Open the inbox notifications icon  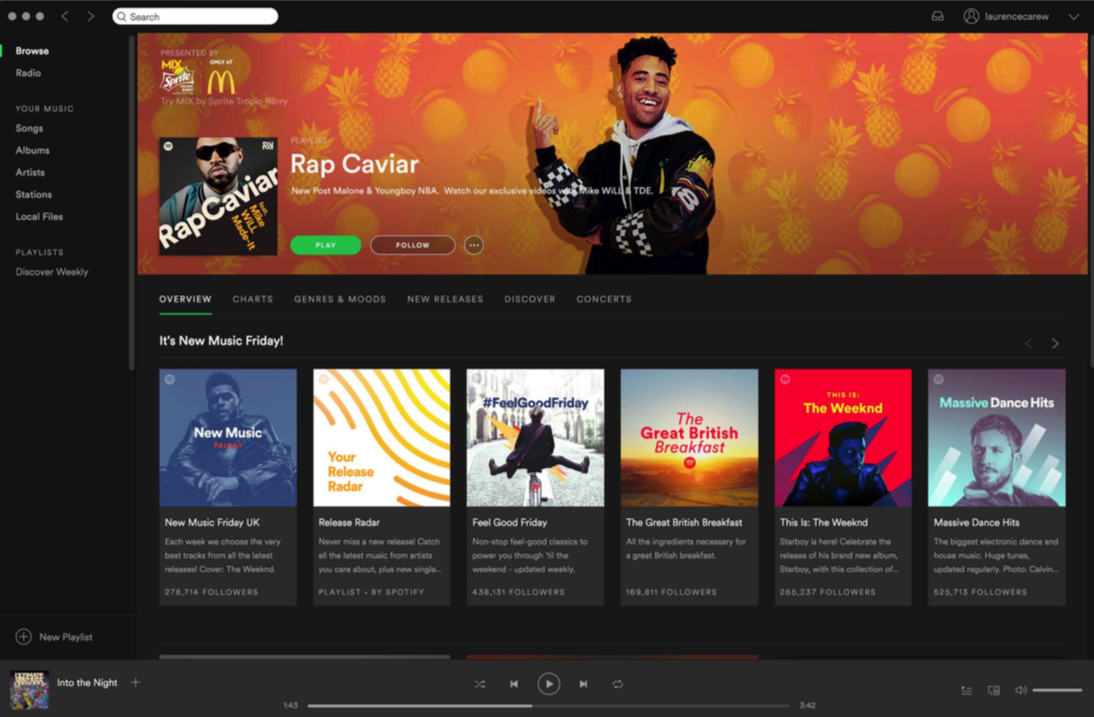click(x=938, y=16)
